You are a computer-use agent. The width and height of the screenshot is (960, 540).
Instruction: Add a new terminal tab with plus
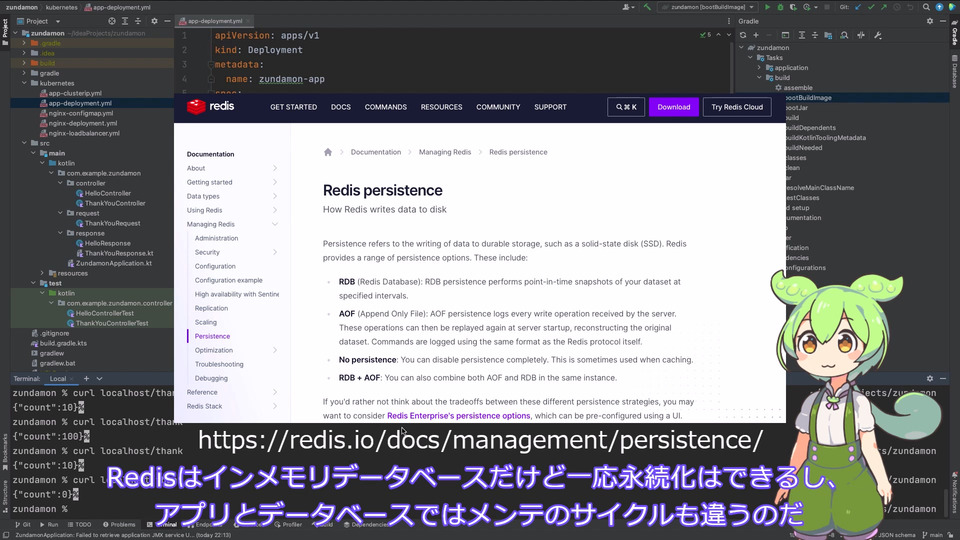86,379
